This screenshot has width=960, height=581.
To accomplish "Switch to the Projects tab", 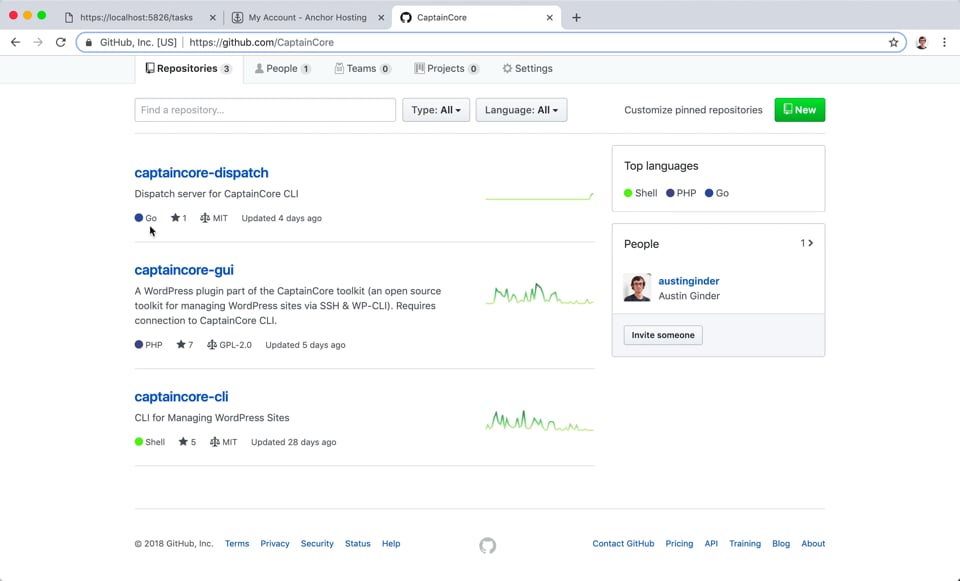I will (x=446, y=69).
